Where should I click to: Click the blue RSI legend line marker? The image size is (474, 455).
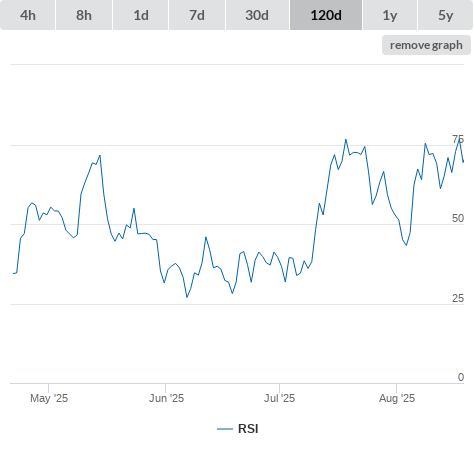click(225, 429)
